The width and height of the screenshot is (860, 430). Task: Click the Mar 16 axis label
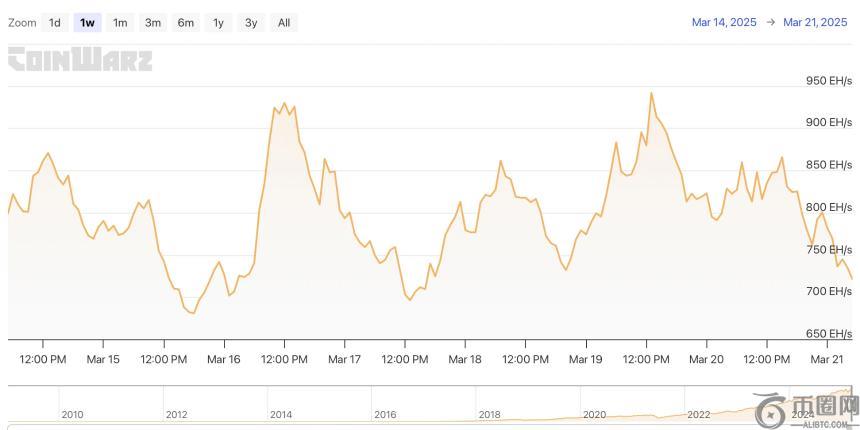pos(224,359)
